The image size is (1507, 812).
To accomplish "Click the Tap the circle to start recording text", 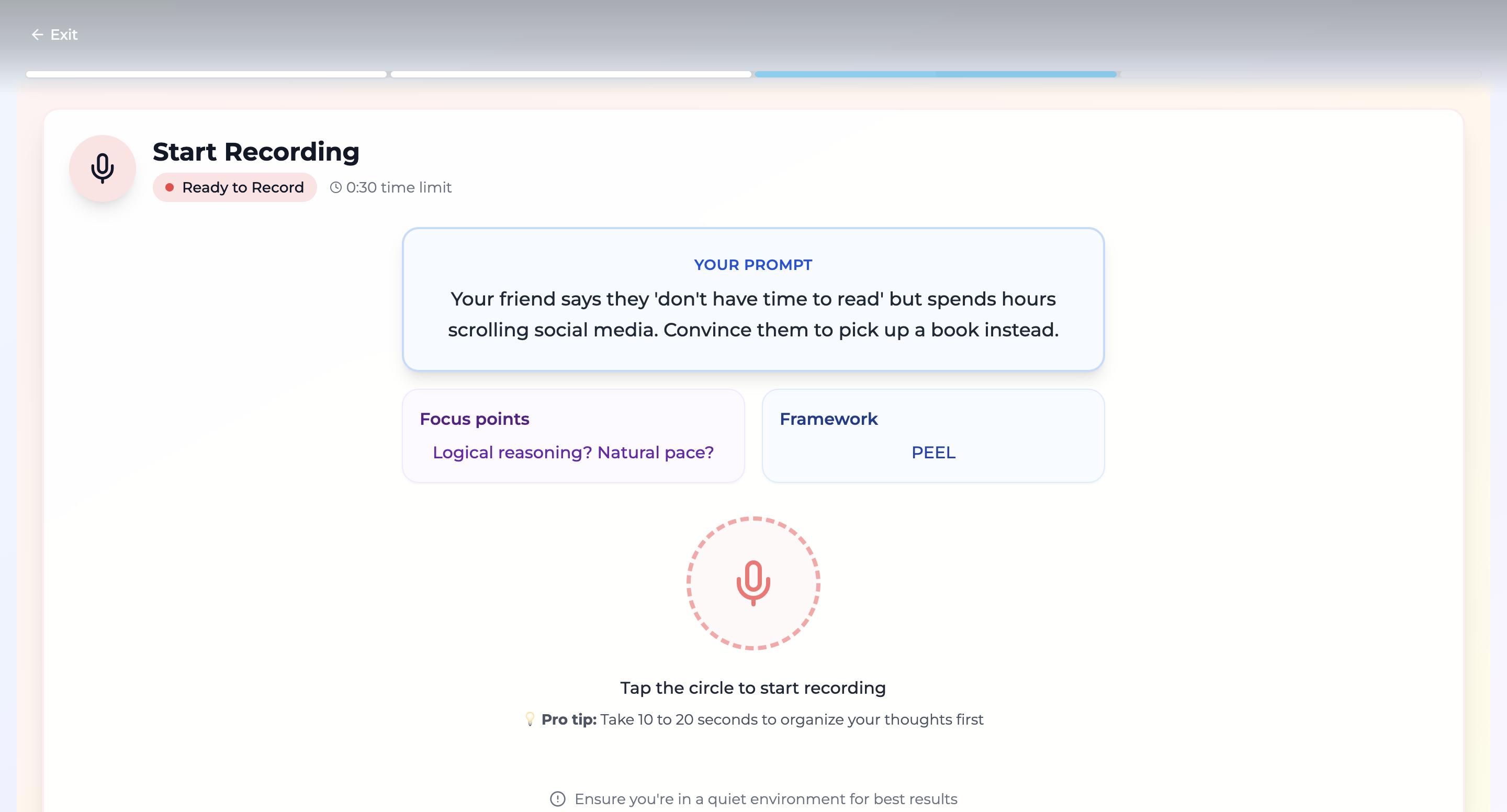I will (753, 688).
